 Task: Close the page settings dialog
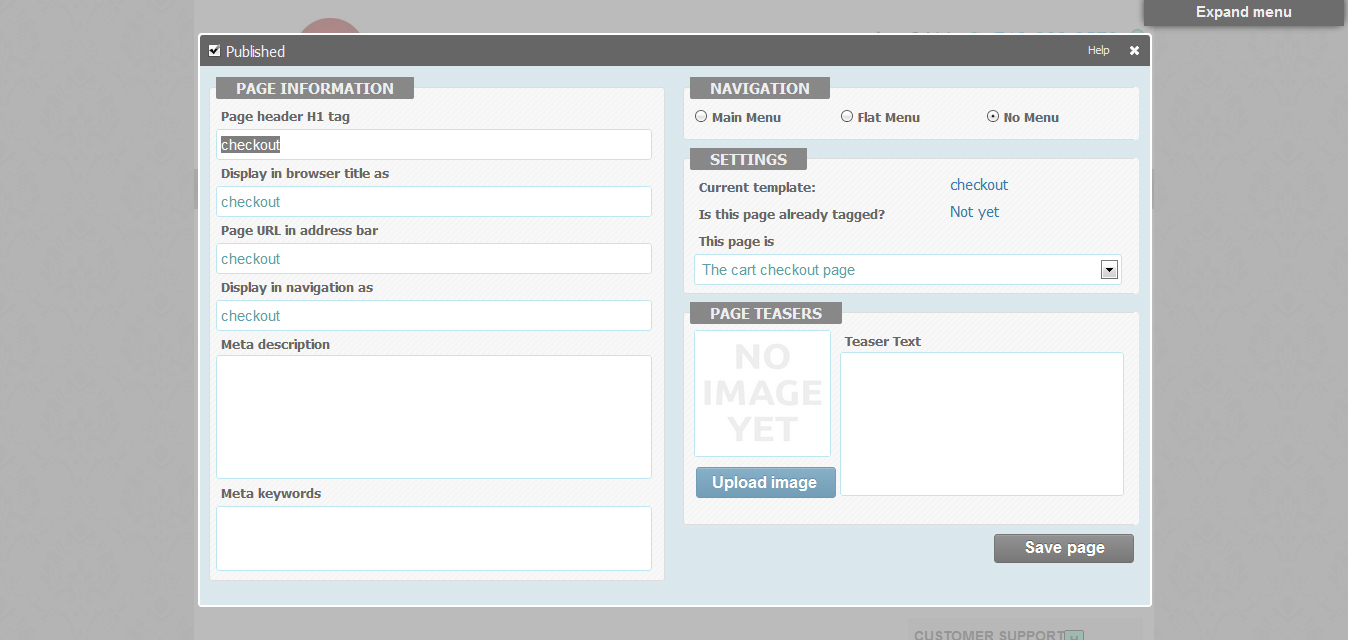coord(1134,51)
